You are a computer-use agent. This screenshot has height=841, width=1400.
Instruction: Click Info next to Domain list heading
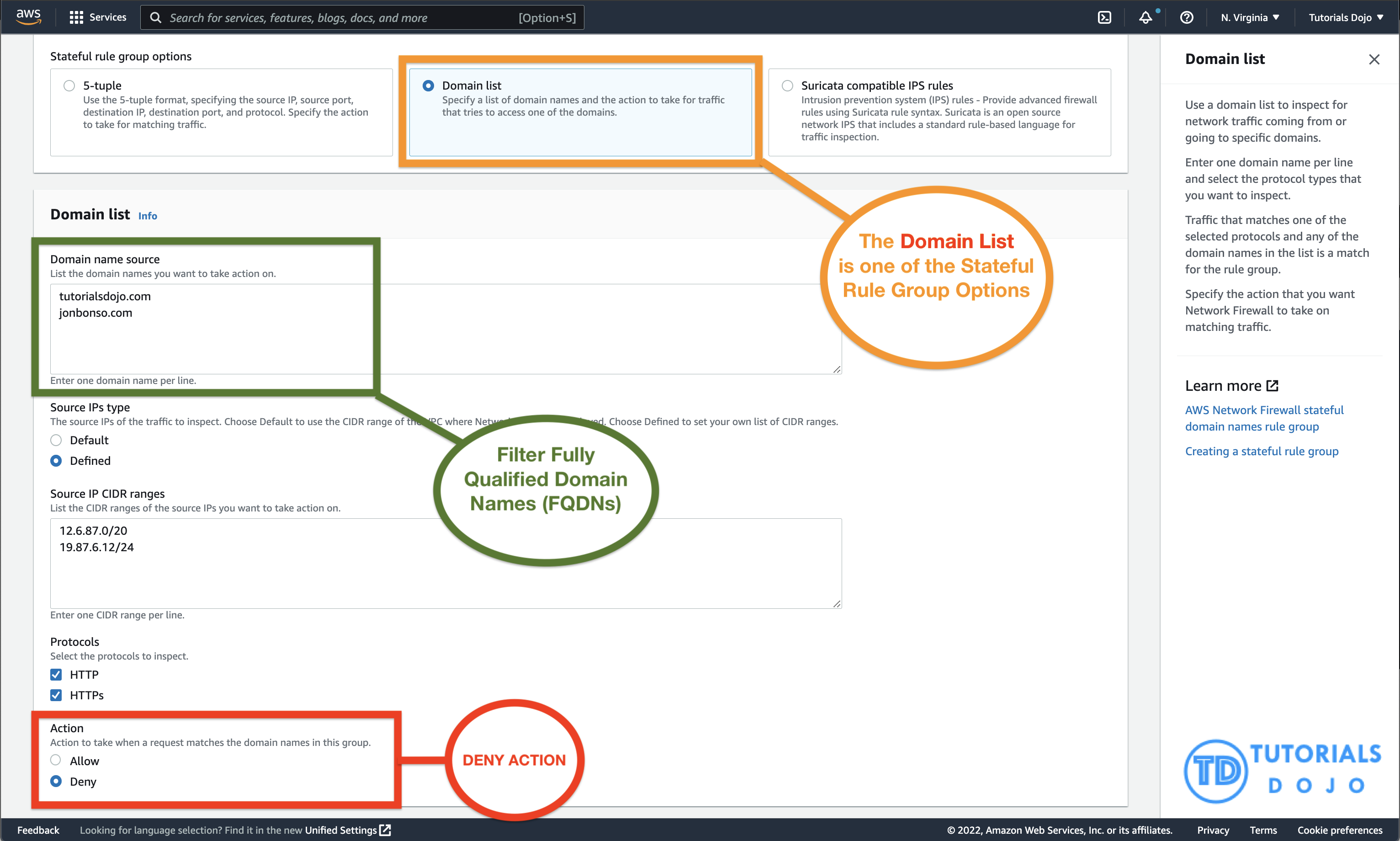147,215
